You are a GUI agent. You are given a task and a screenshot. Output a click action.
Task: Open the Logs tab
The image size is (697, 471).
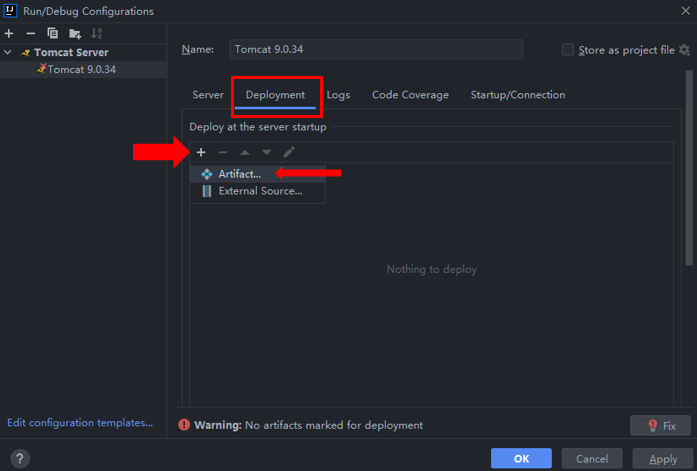coord(338,95)
